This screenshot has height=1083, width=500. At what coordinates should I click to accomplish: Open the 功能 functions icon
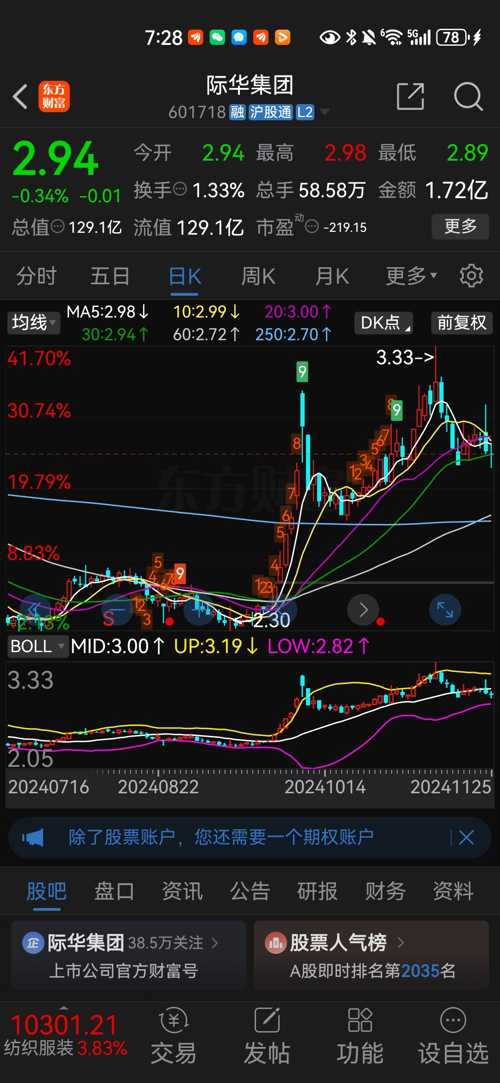[360, 1035]
